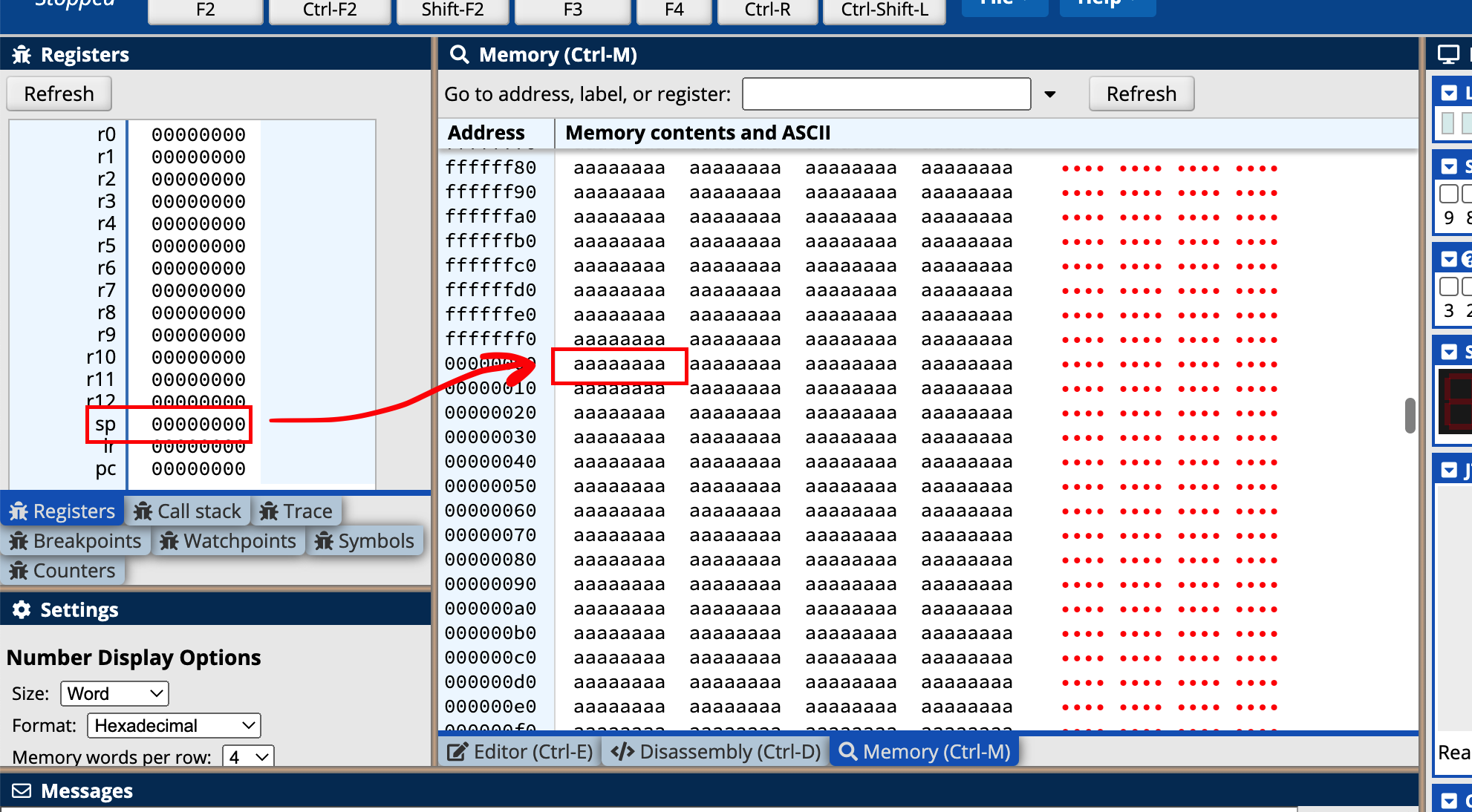The image size is (1472, 812).
Task: Open the Disassembly (Ctrl-D) tab
Action: (x=716, y=752)
